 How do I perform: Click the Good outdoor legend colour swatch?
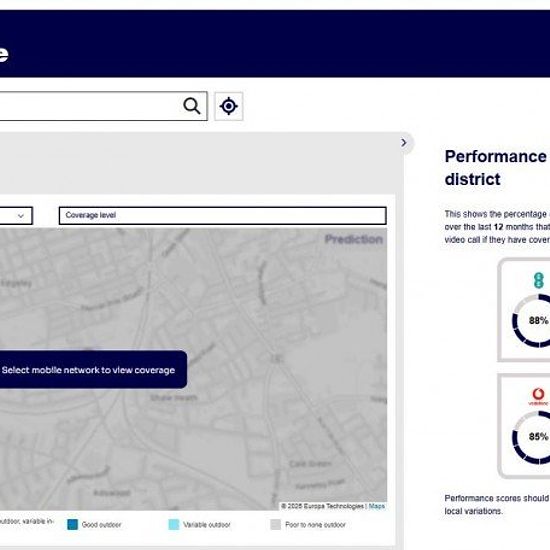click(72, 524)
